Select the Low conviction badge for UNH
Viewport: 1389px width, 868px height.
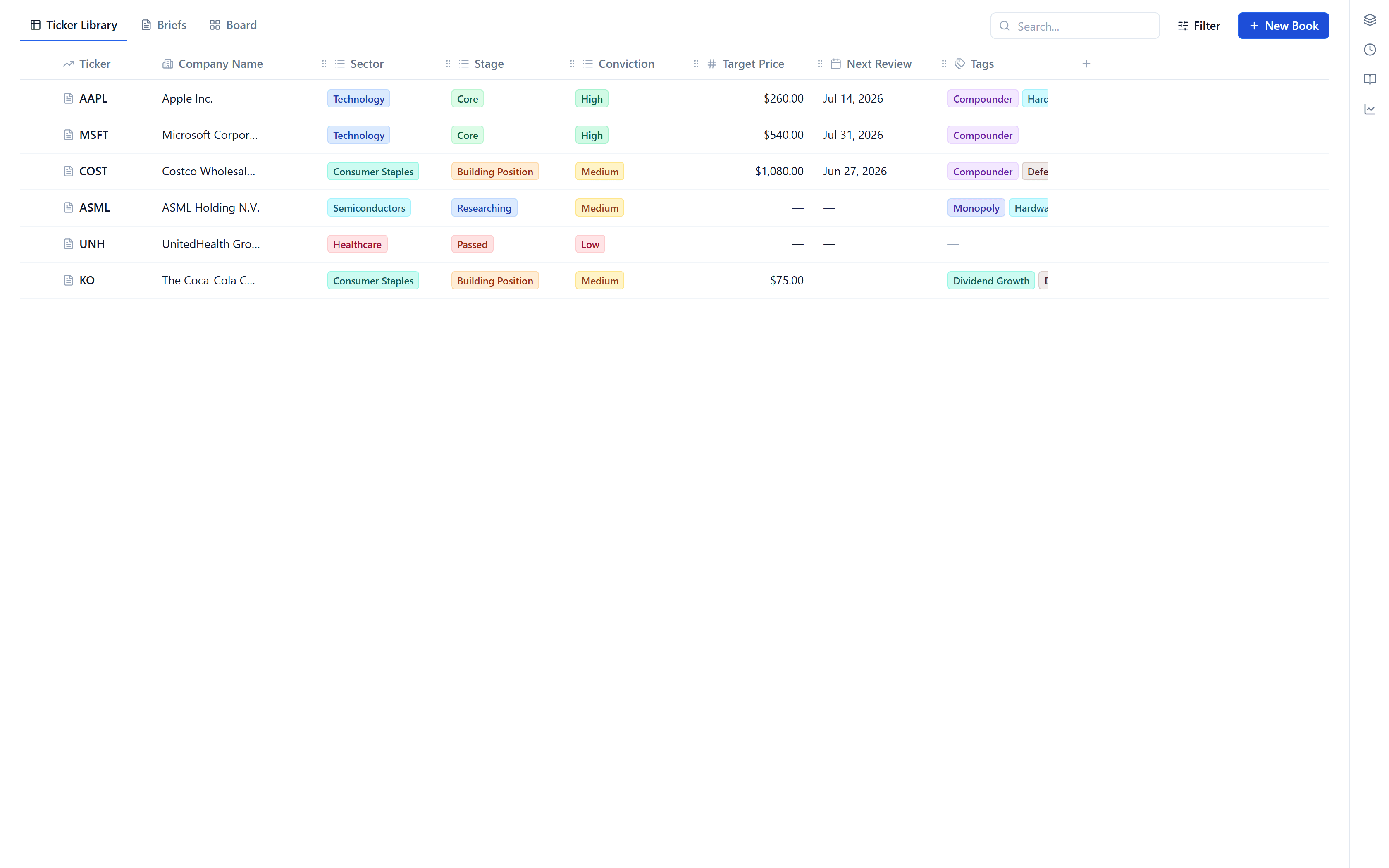point(590,244)
